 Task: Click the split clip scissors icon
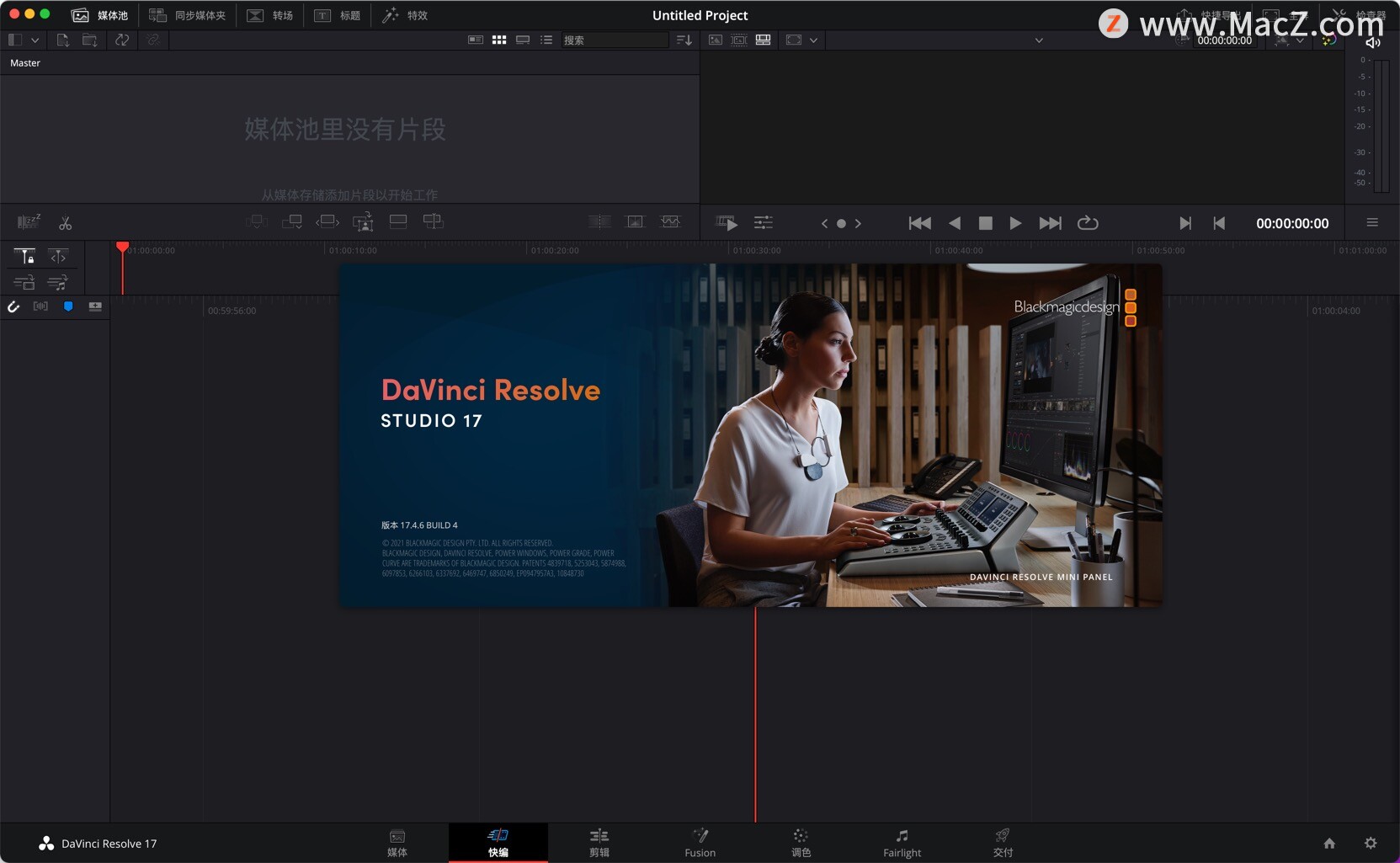[66, 223]
